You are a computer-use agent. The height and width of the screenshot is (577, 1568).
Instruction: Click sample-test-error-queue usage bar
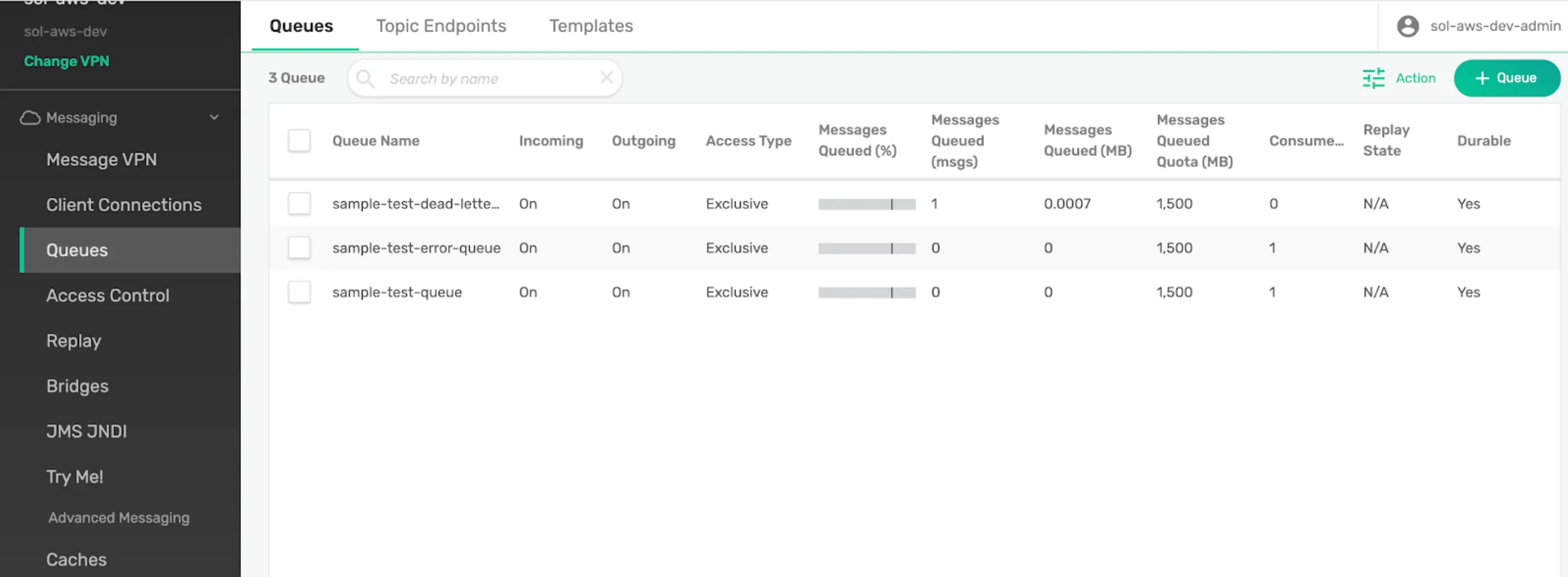tap(866, 248)
